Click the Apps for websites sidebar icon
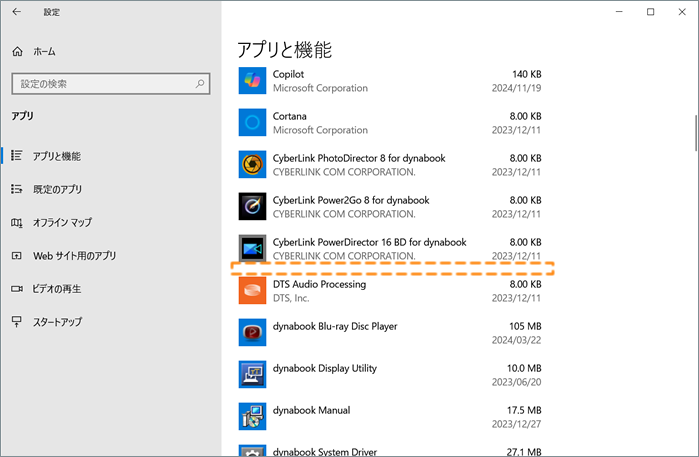Viewport: 699px width, 457px height. (16, 255)
